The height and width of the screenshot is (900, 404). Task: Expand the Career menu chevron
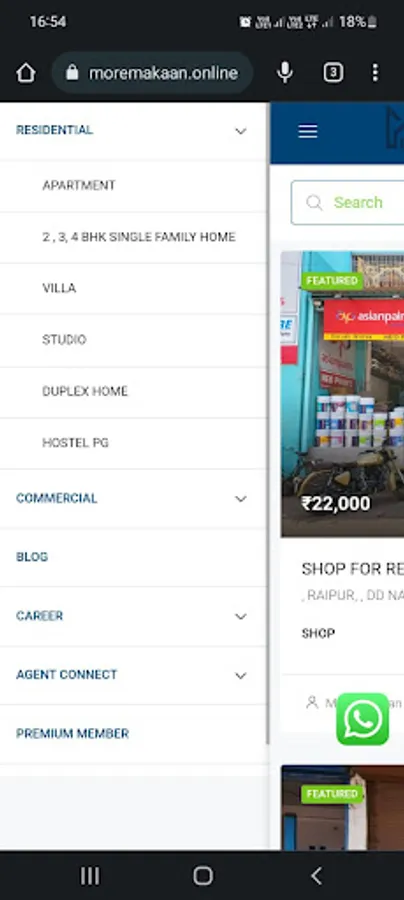click(241, 616)
